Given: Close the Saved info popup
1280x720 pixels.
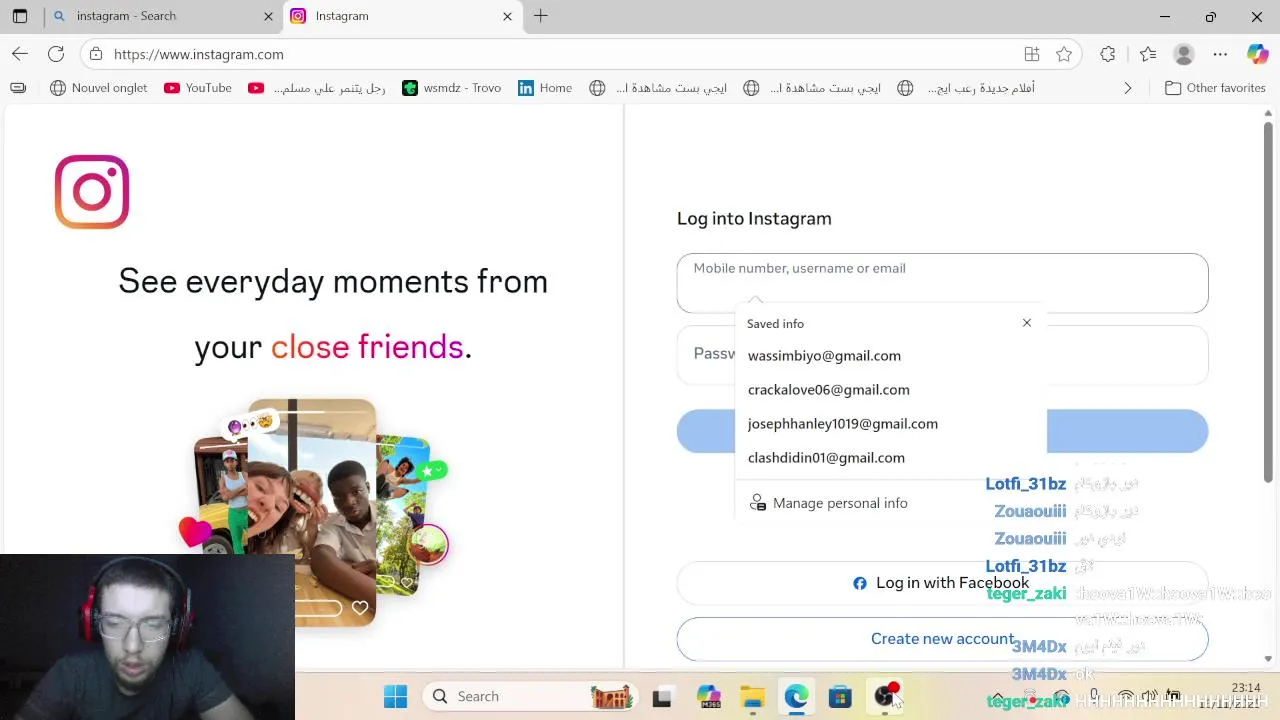Looking at the screenshot, I should (x=1026, y=323).
